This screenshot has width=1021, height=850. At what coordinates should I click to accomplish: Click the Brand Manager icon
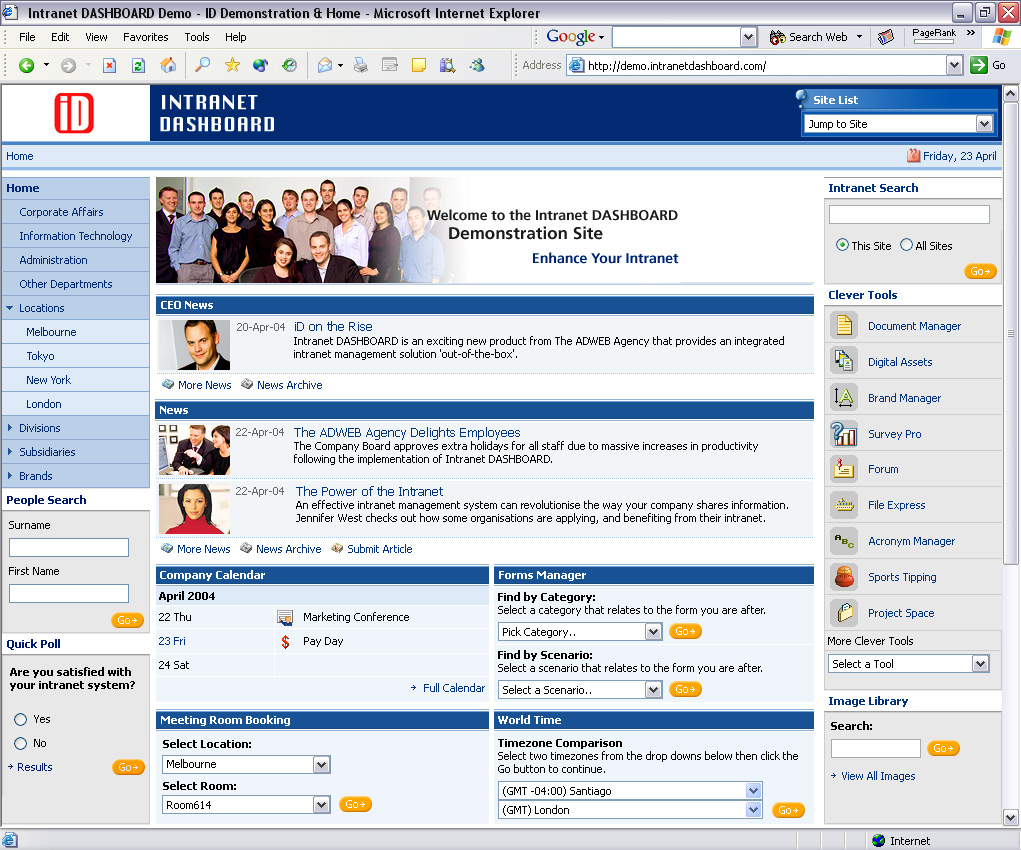[845, 398]
